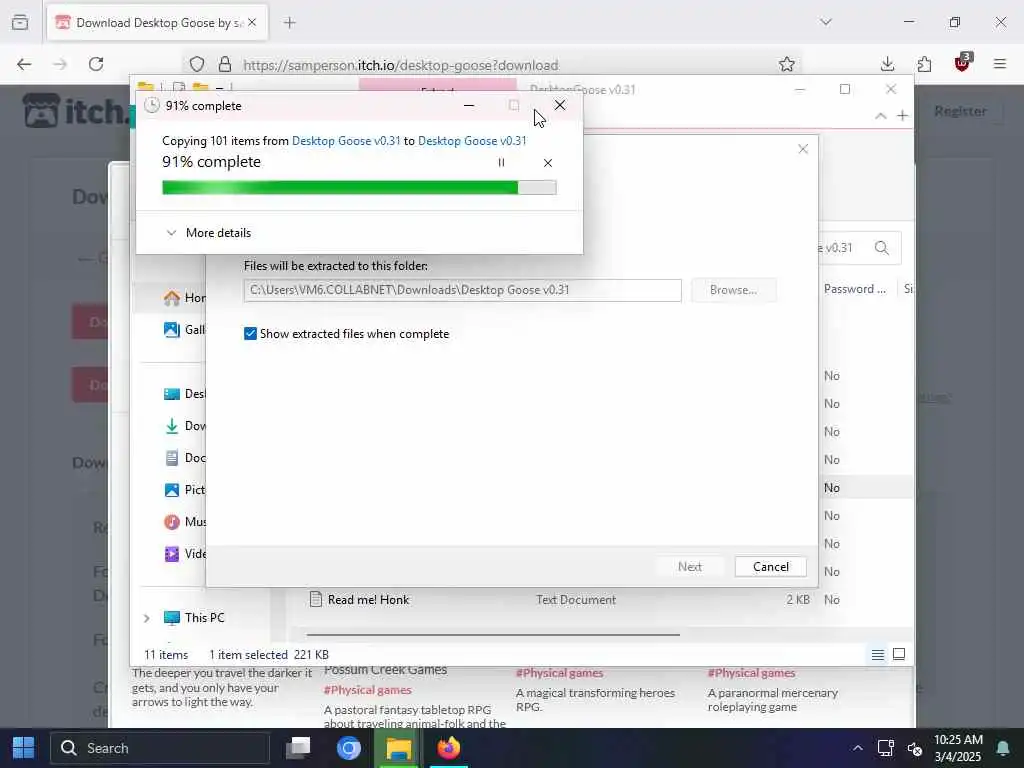The height and width of the screenshot is (768, 1024).
Task: Click the Explorer horizontal scrollbar
Action: 493,634
